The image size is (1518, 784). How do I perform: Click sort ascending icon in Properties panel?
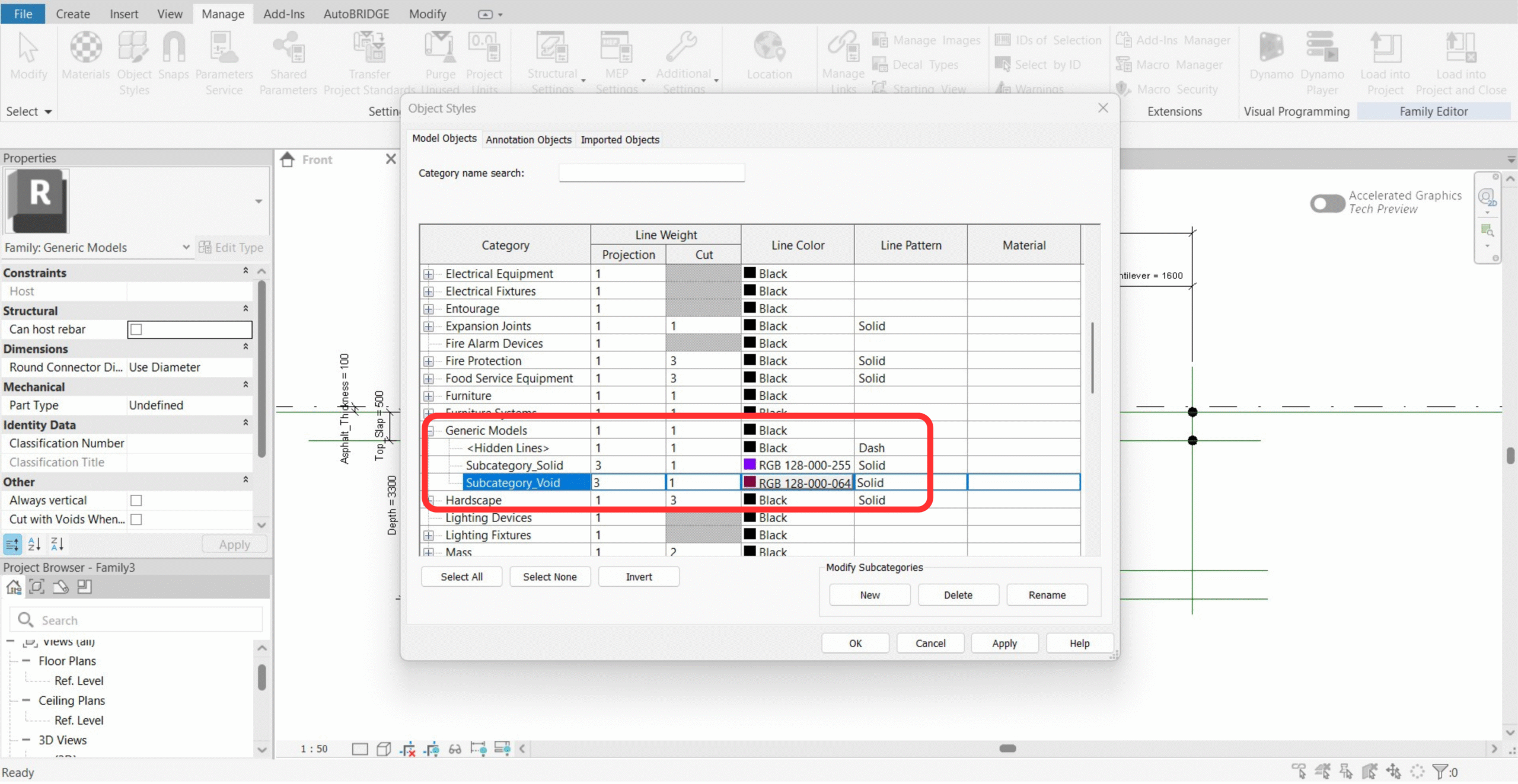point(34,544)
